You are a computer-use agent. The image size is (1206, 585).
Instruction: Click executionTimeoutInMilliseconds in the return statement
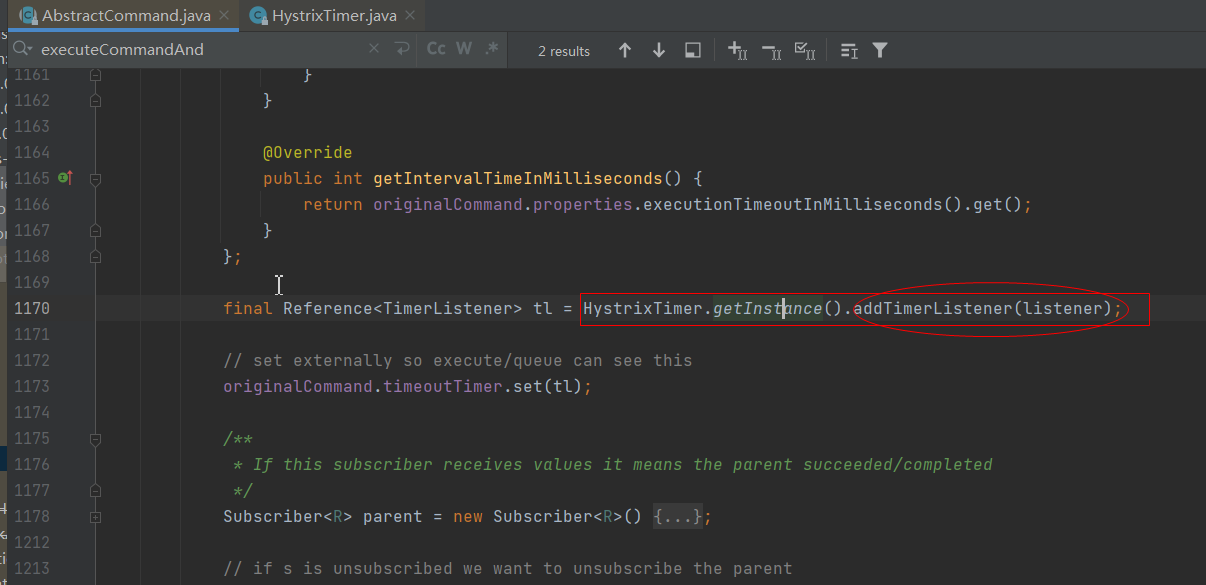792,204
